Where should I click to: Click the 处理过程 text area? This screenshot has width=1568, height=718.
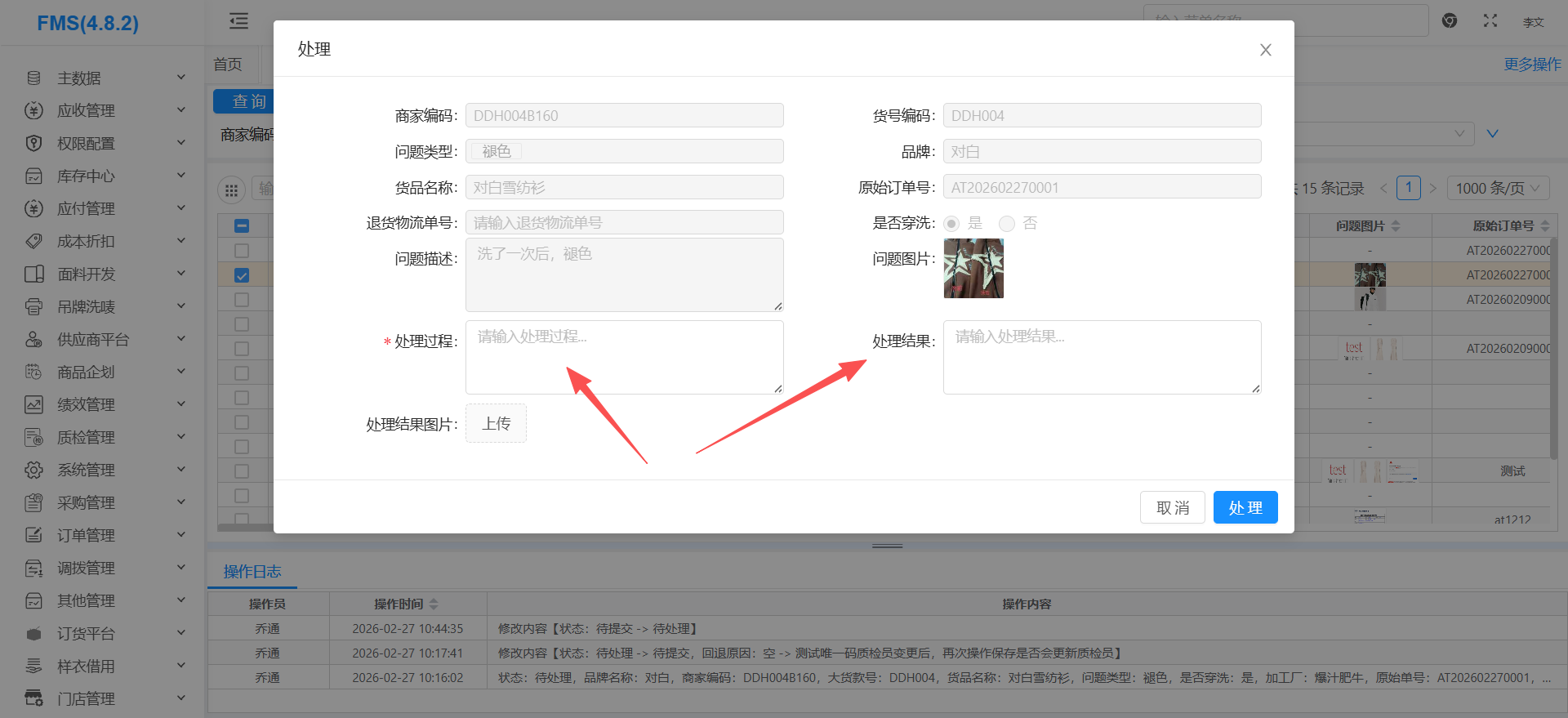pos(624,357)
